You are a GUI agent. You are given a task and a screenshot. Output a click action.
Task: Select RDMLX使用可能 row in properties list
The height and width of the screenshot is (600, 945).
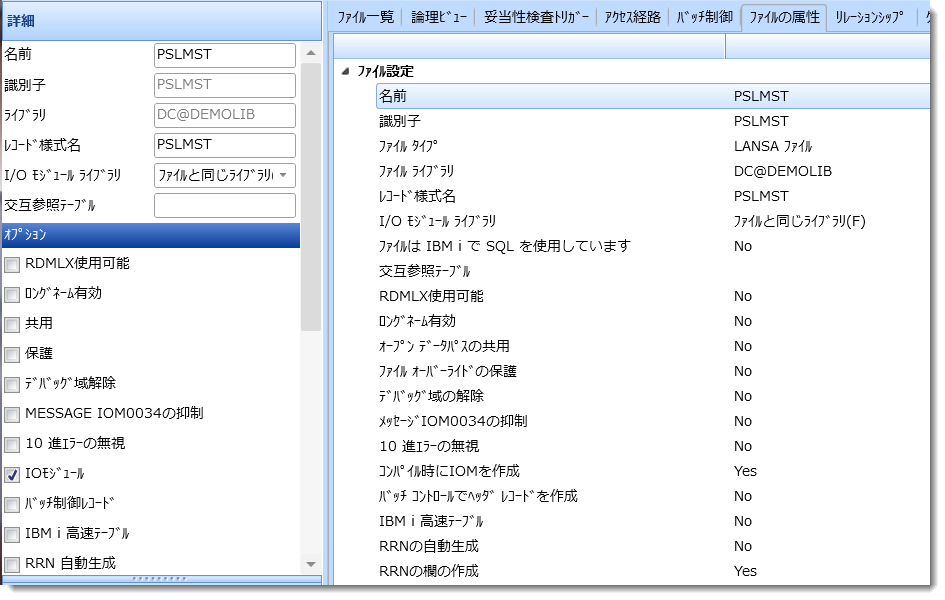tap(653, 296)
